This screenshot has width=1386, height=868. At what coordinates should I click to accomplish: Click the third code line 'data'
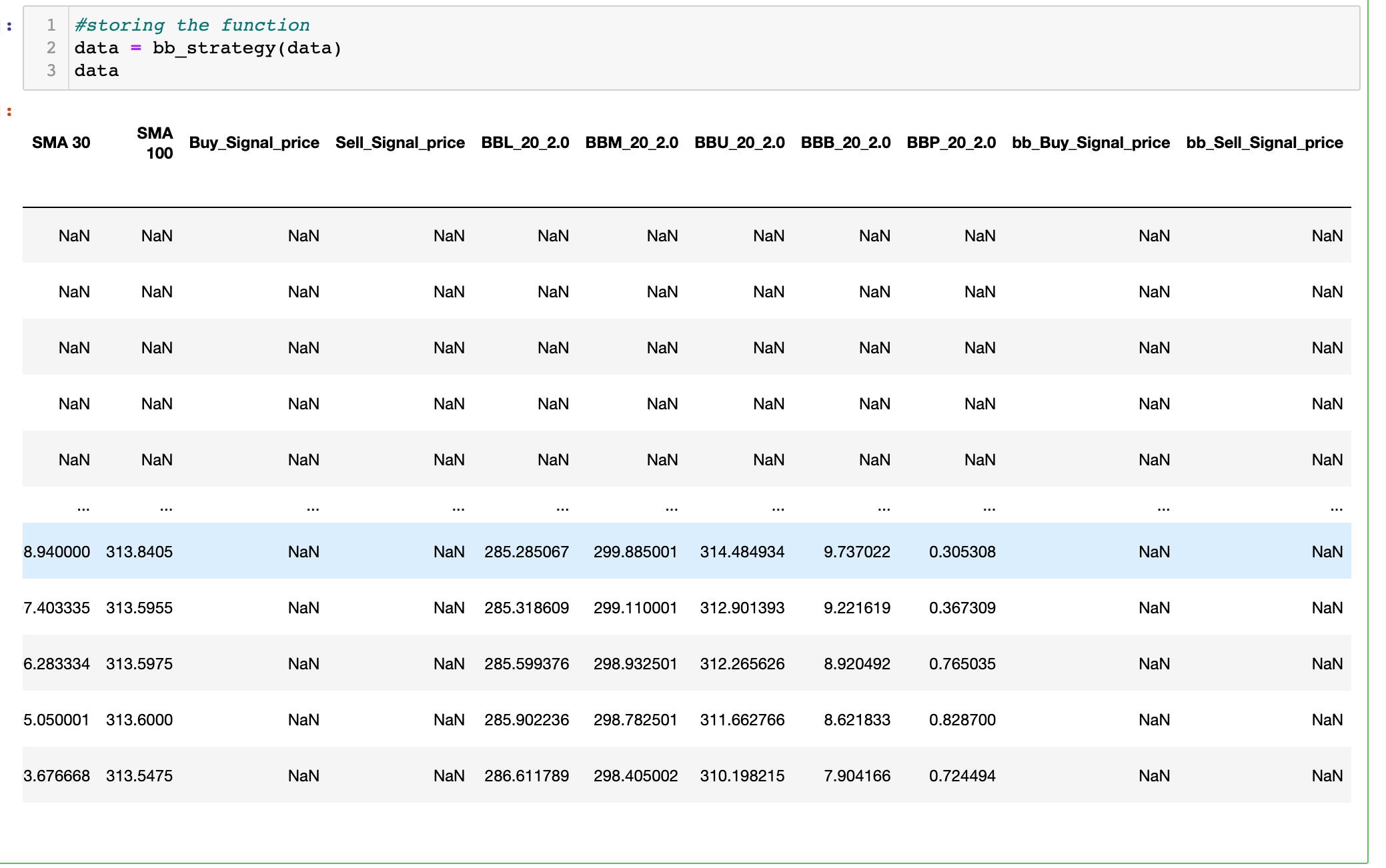click(x=97, y=71)
